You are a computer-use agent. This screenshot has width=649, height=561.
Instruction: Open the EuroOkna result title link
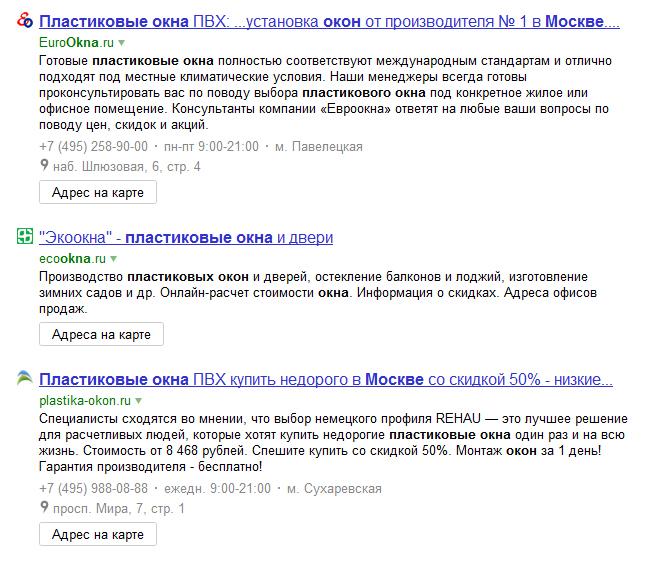[x=329, y=22]
